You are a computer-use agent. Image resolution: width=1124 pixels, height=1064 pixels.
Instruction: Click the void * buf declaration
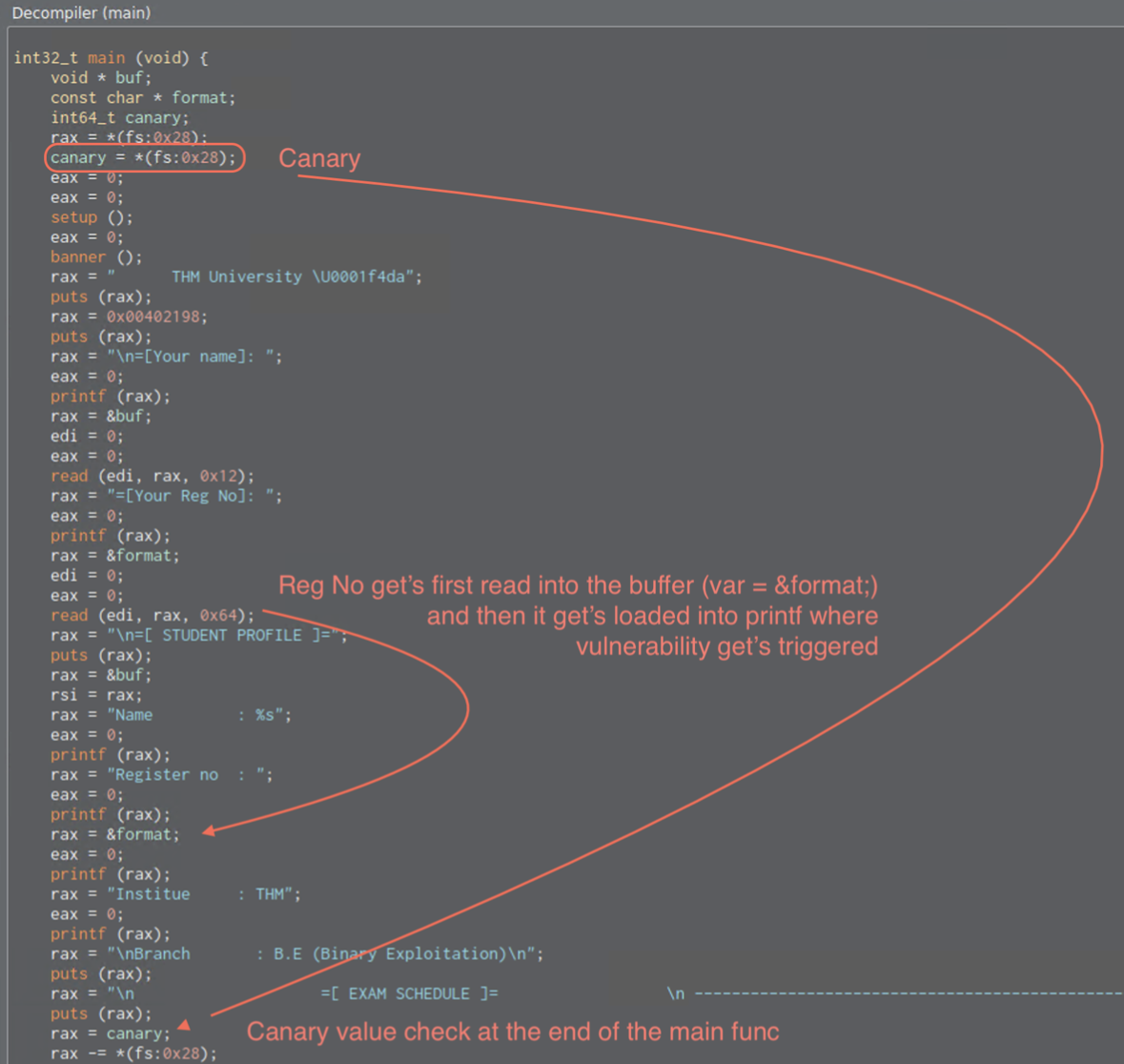(x=100, y=77)
